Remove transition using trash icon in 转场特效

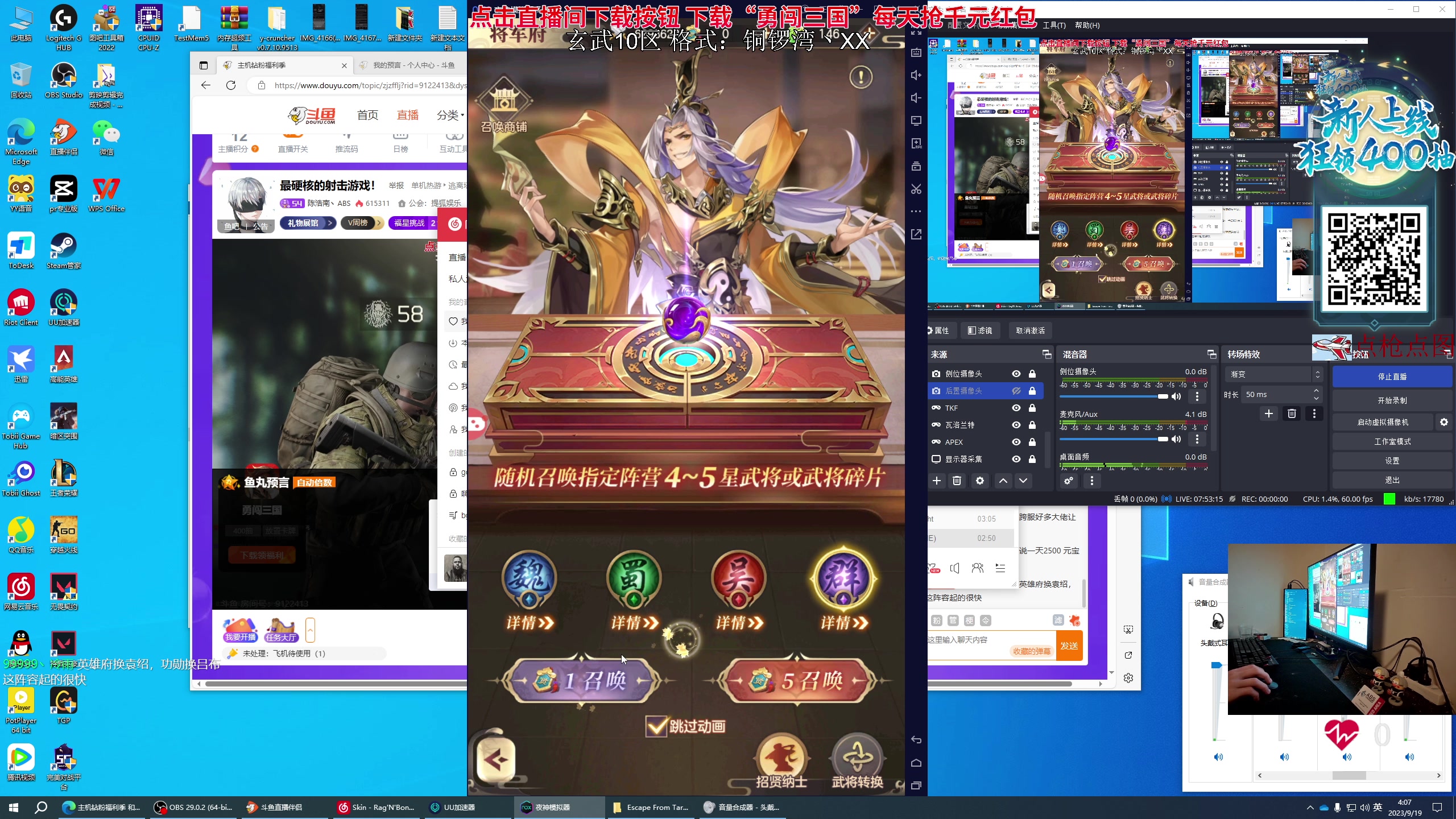click(x=1292, y=414)
